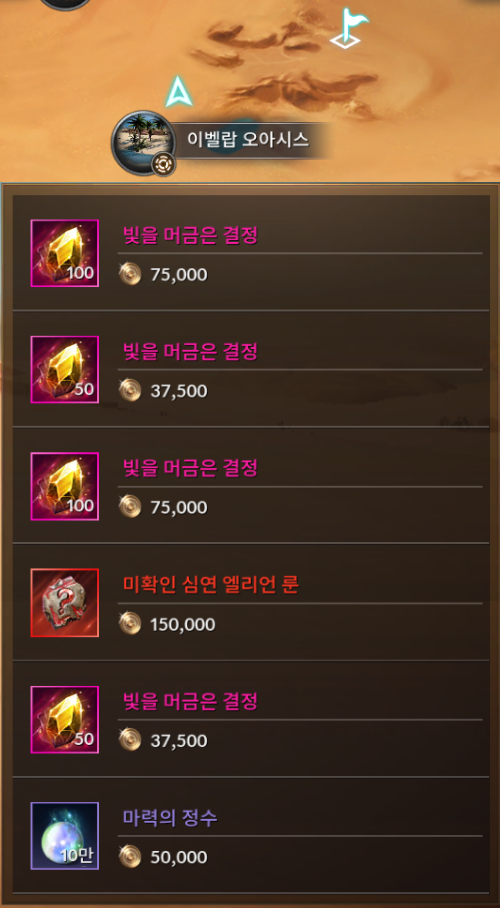Image resolution: width=500 pixels, height=908 pixels.
Task: Select the 150,000 silver price
Action: (x=183, y=624)
